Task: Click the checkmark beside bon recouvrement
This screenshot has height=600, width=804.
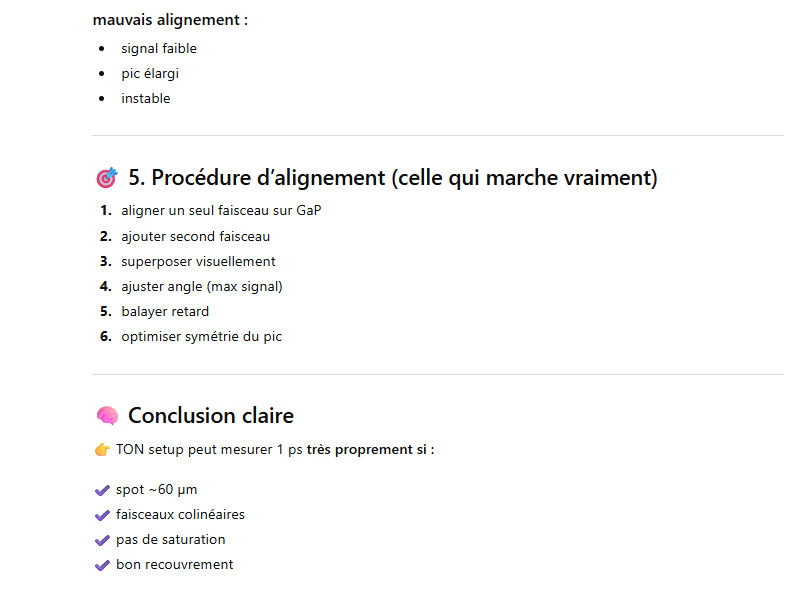Action: pyautogui.click(x=101, y=565)
